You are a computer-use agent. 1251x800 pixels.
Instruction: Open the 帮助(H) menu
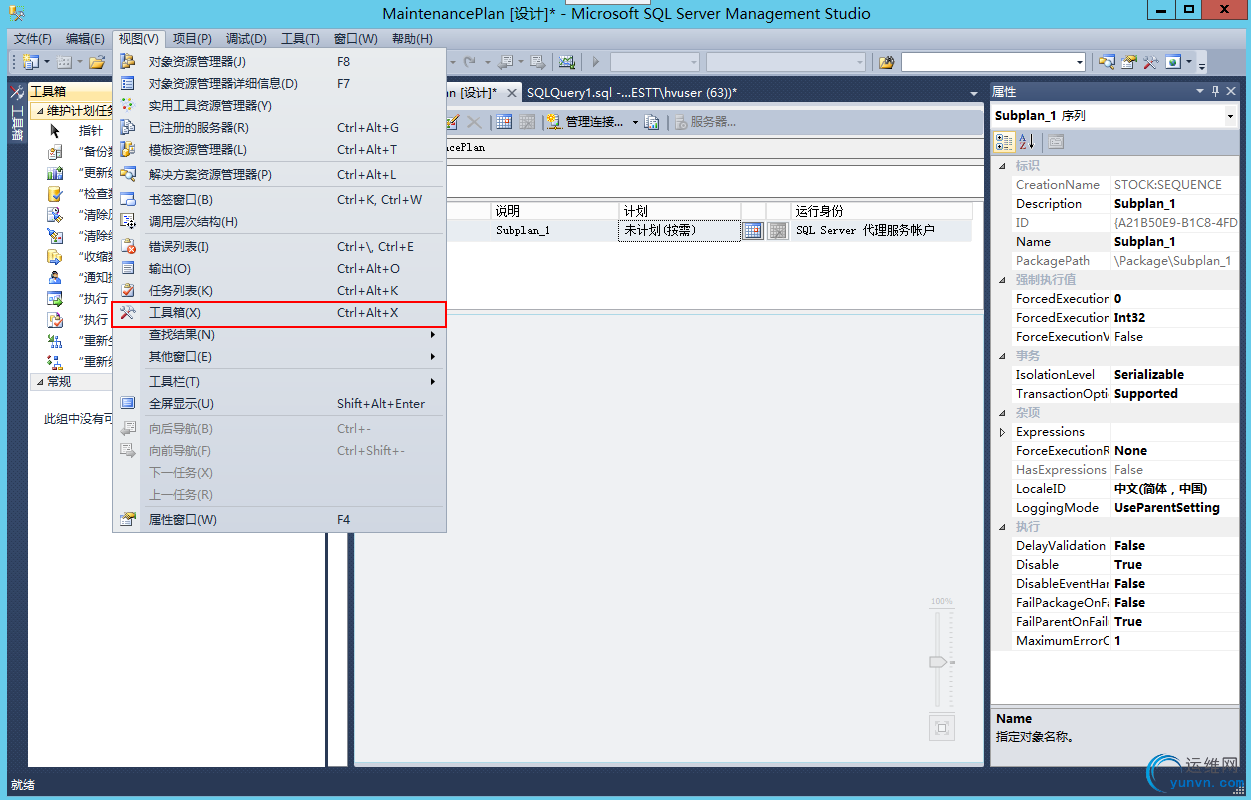click(412, 39)
